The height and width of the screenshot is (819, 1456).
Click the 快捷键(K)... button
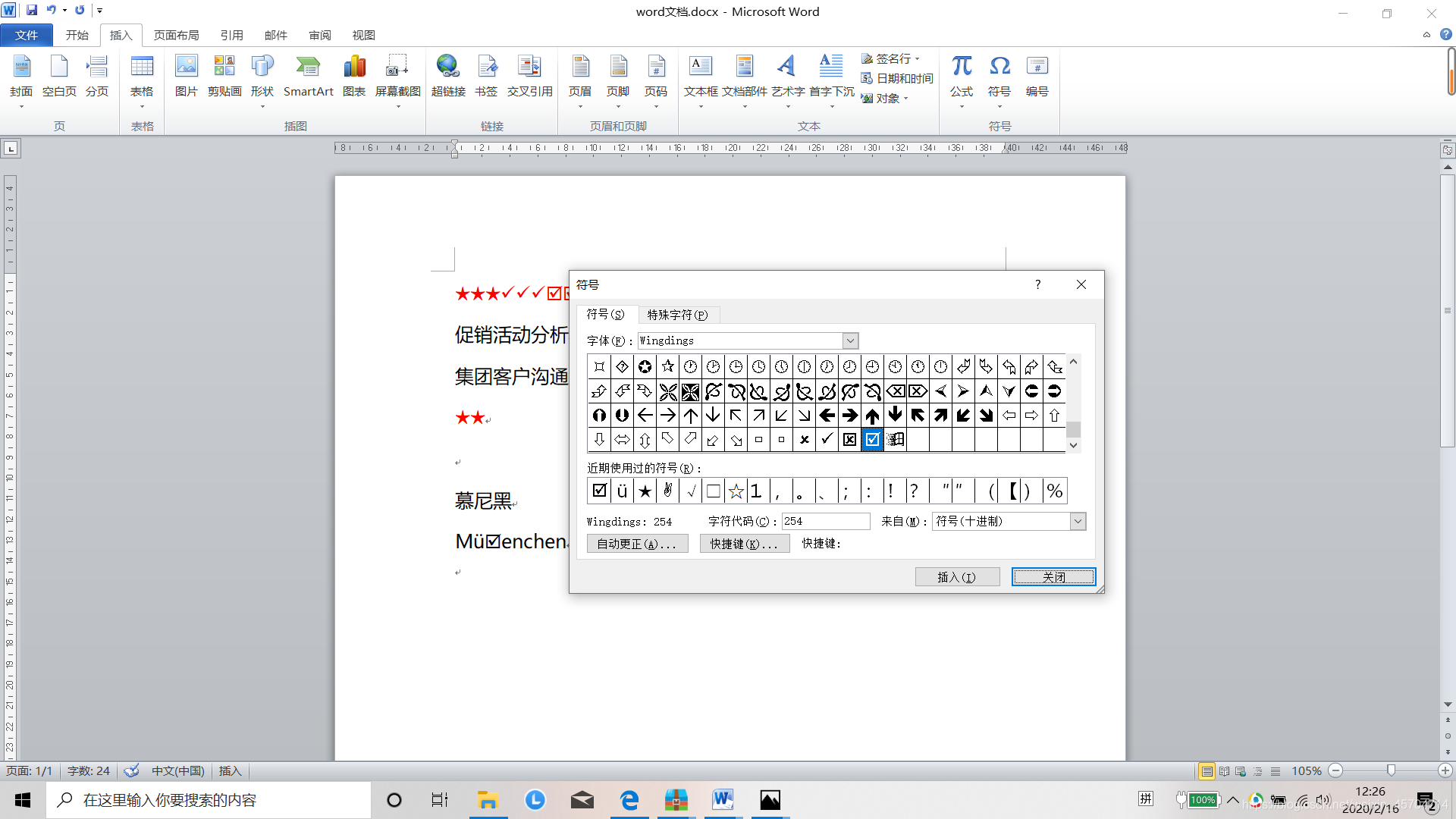(x=744, y=544)
